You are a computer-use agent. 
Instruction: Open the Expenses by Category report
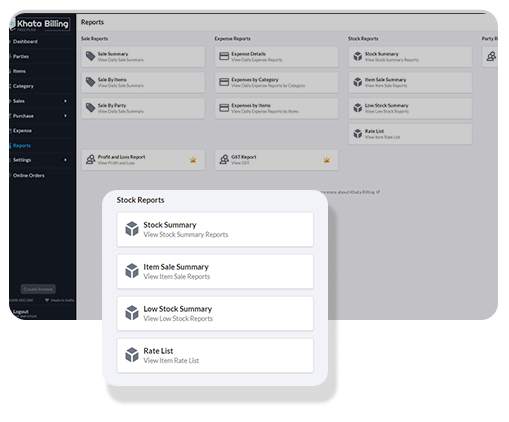click(x=277, y=82)
